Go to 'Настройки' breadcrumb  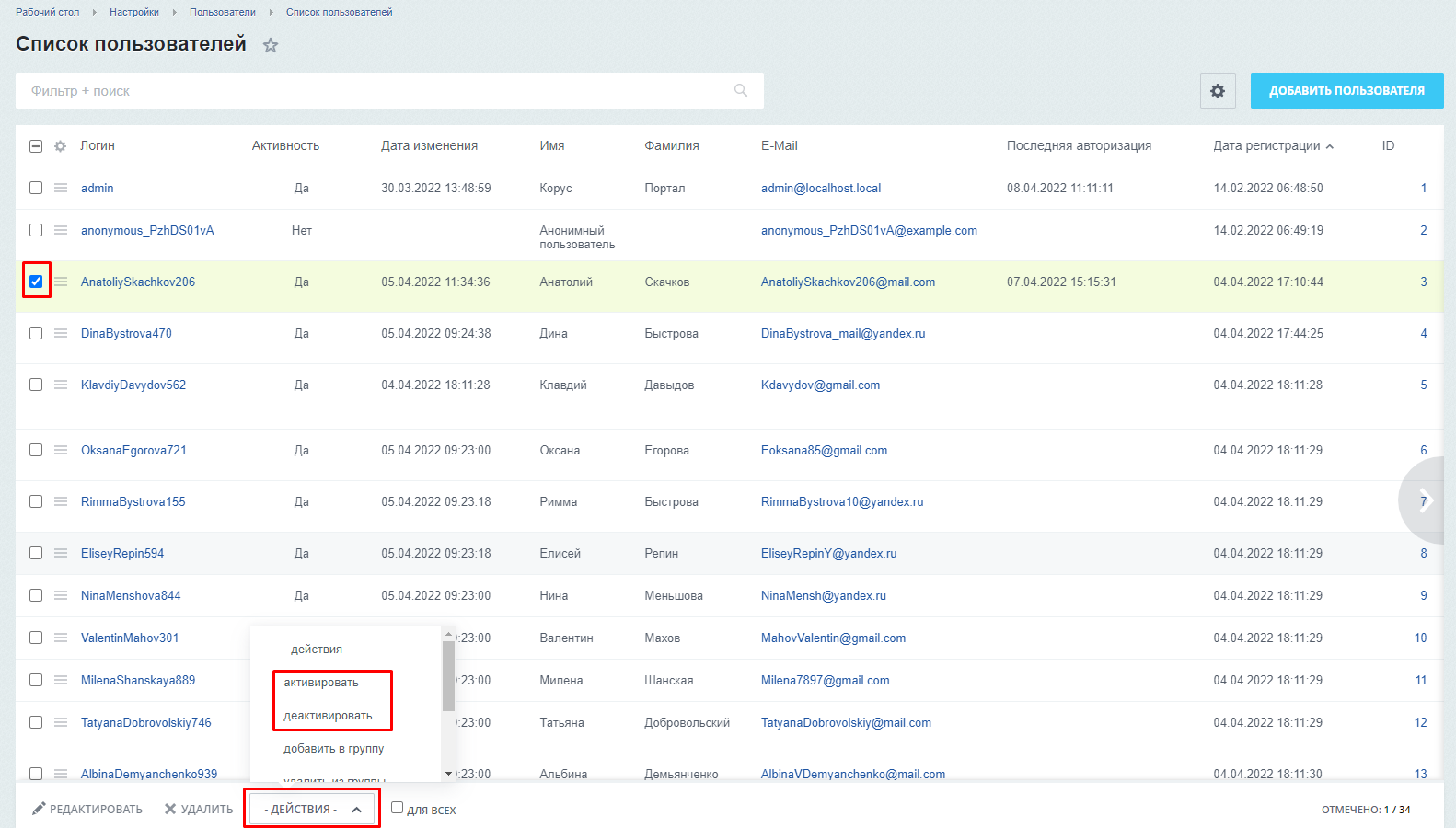134,12
